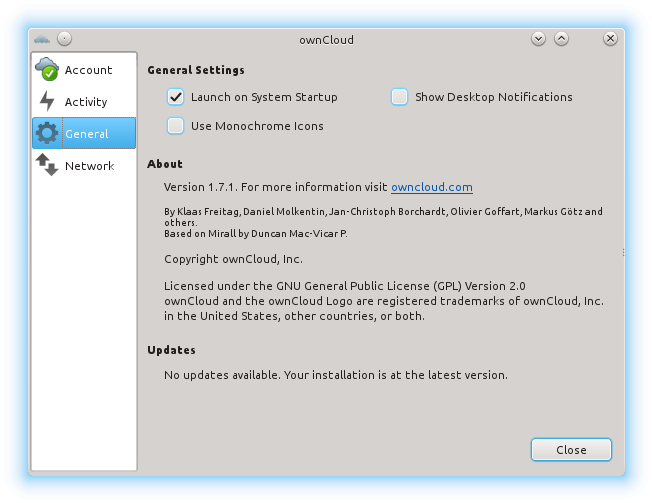Open the owncloud.com link
Viewport: 652px width, 503px height.
click(x=432, y=187)
